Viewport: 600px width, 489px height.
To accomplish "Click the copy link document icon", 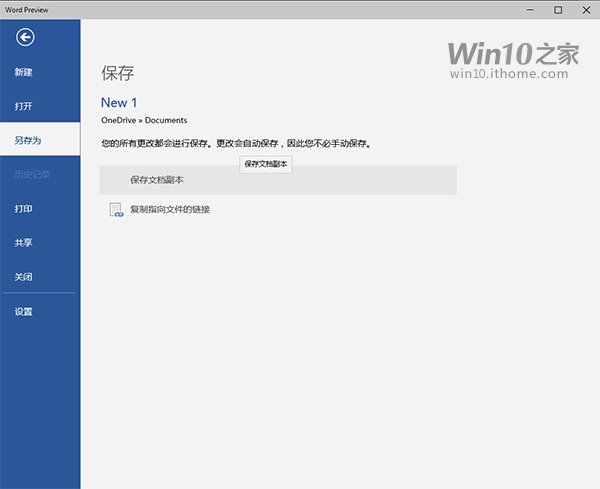I will coord(116,210).
